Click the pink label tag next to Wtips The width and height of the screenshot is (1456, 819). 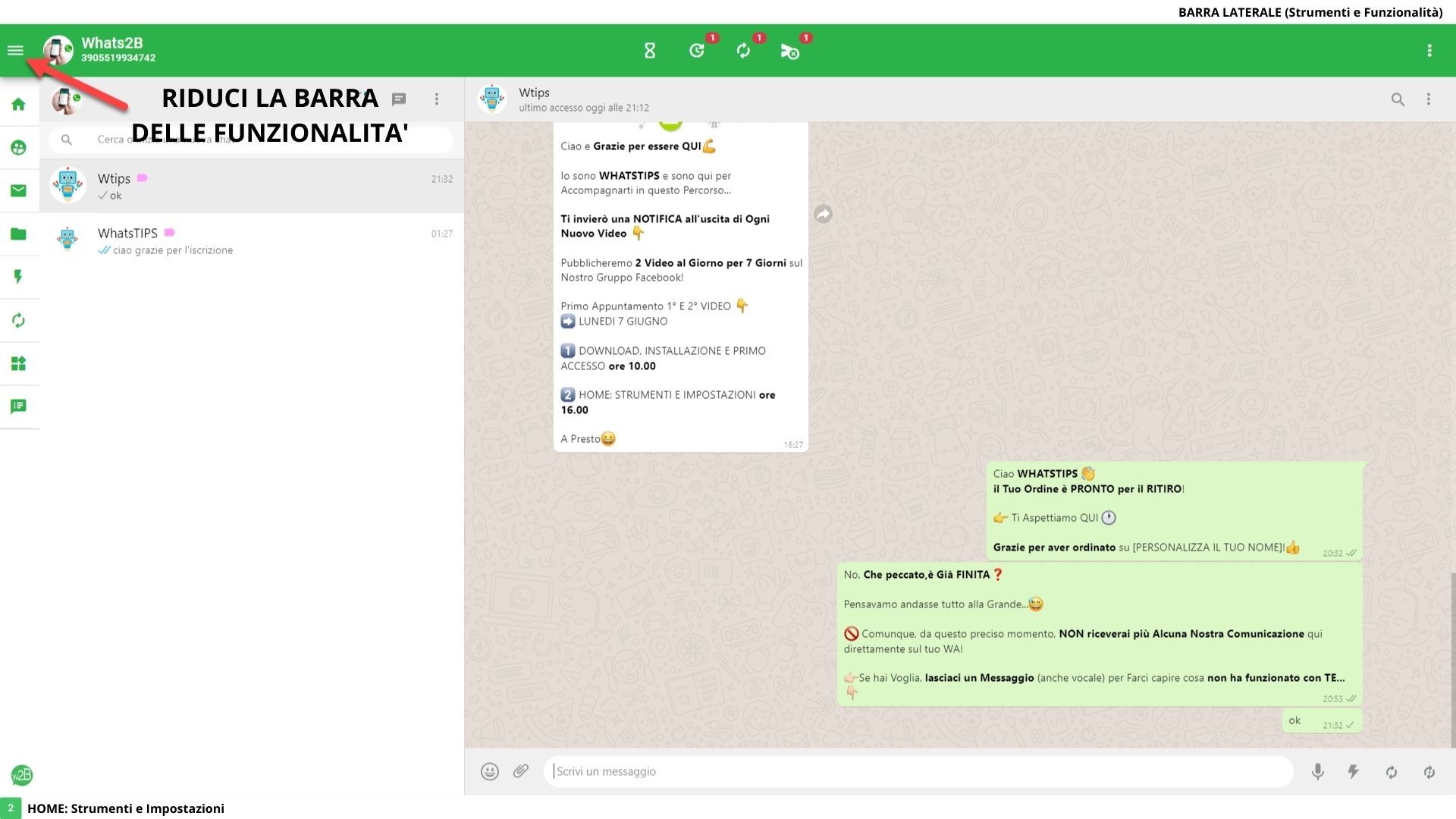click(x=142, y=178)
